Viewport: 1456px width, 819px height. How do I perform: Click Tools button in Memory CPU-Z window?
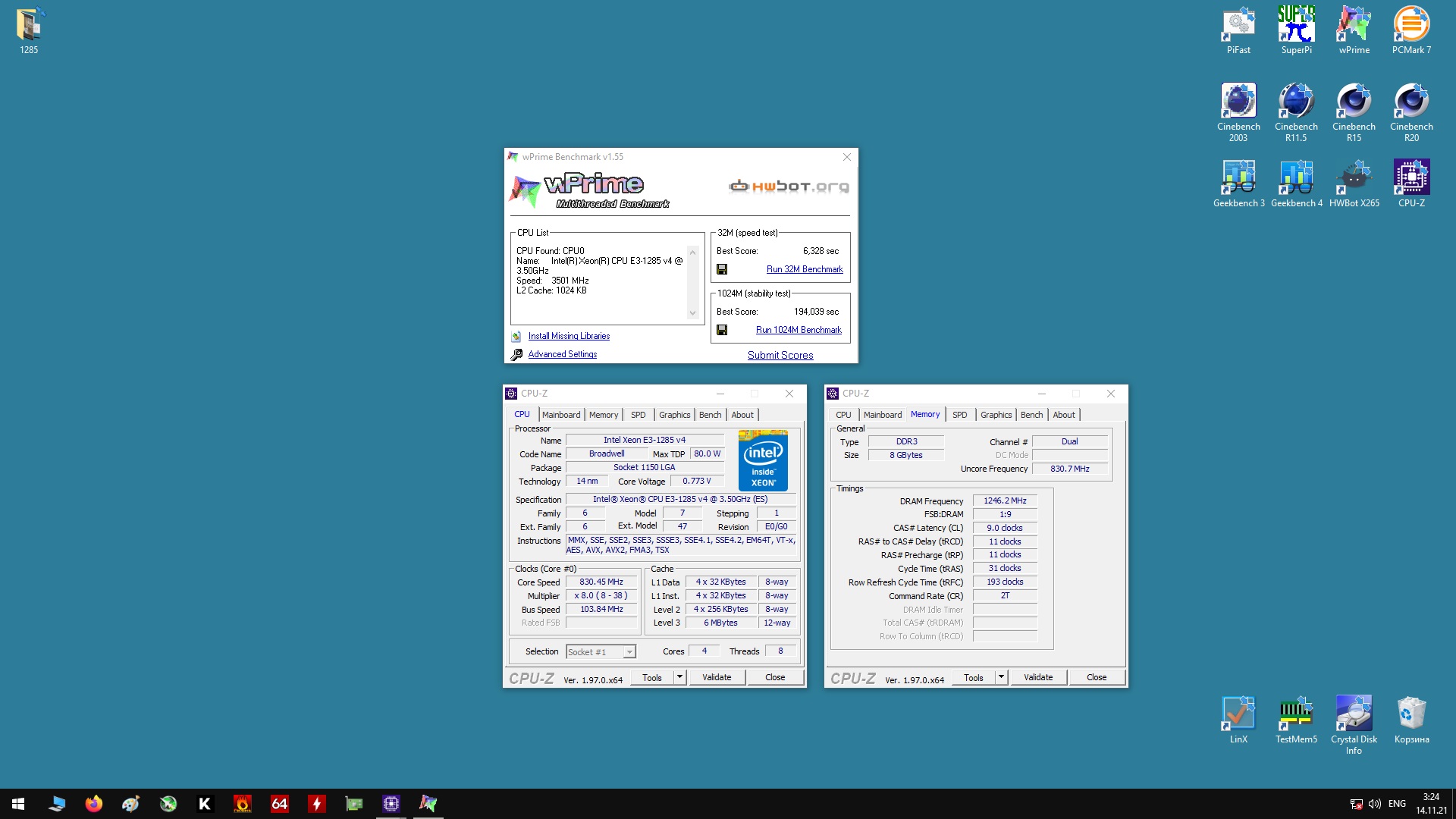click(x=974, y=677)
